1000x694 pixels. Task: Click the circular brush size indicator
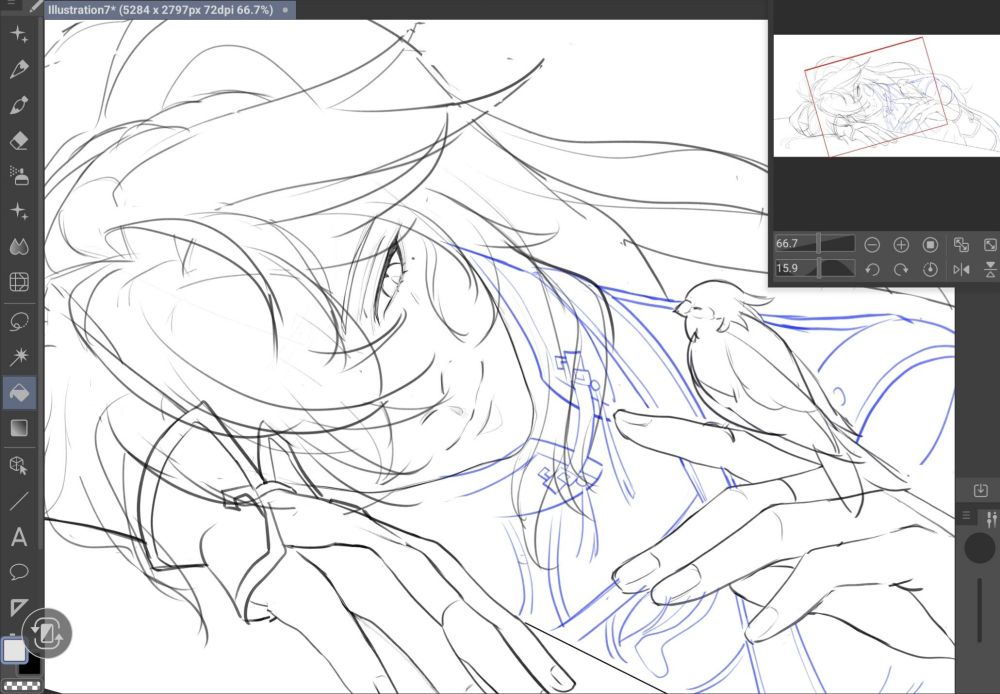(x=980, y=548)
